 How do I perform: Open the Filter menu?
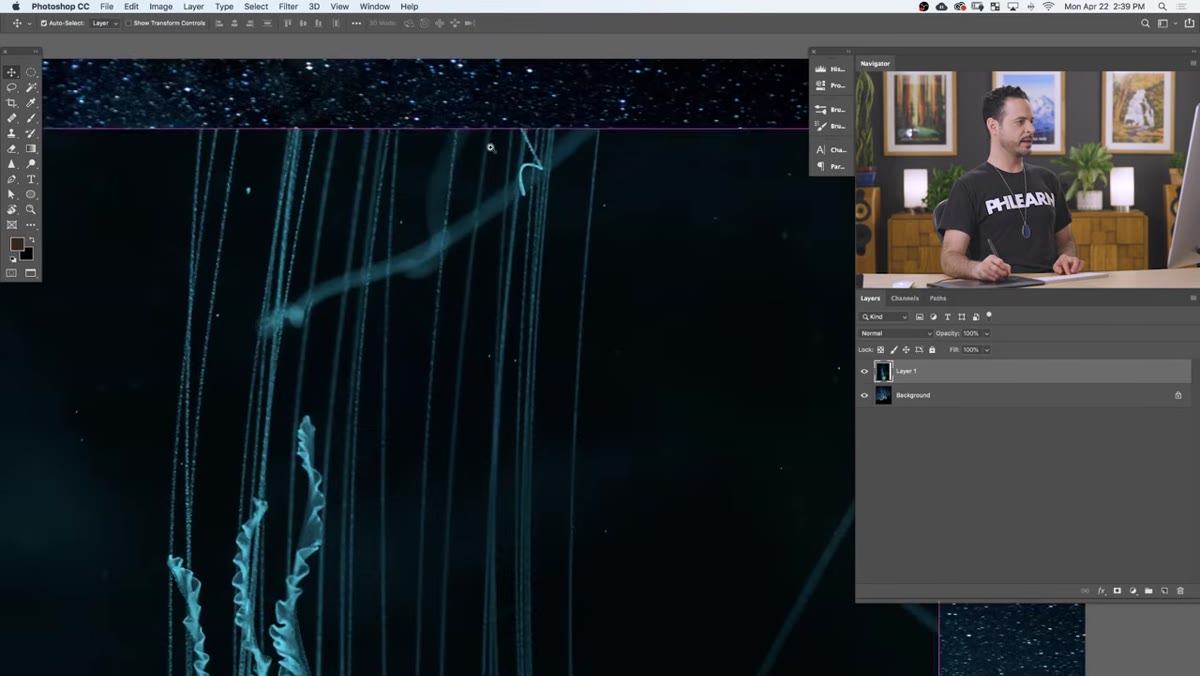pos(288,6)
